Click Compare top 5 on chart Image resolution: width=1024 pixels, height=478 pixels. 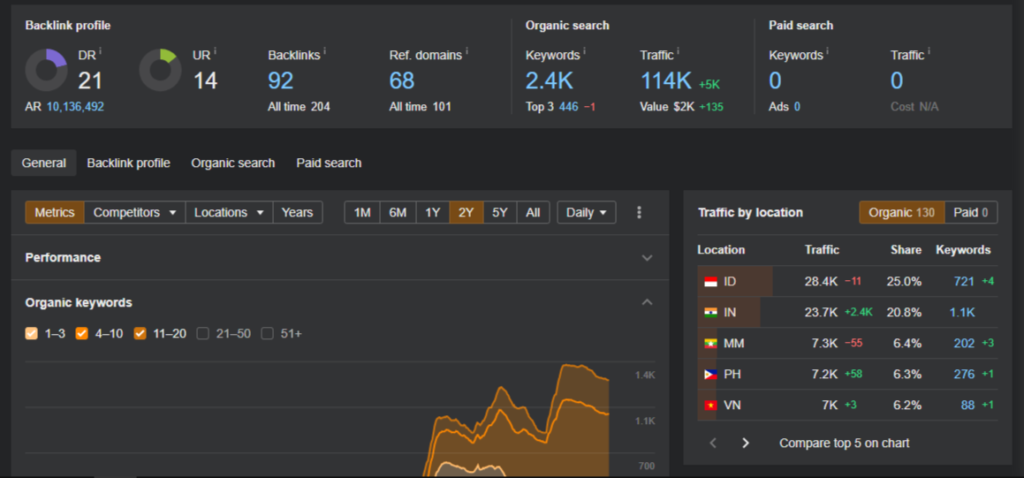click(x=844, y=443)
